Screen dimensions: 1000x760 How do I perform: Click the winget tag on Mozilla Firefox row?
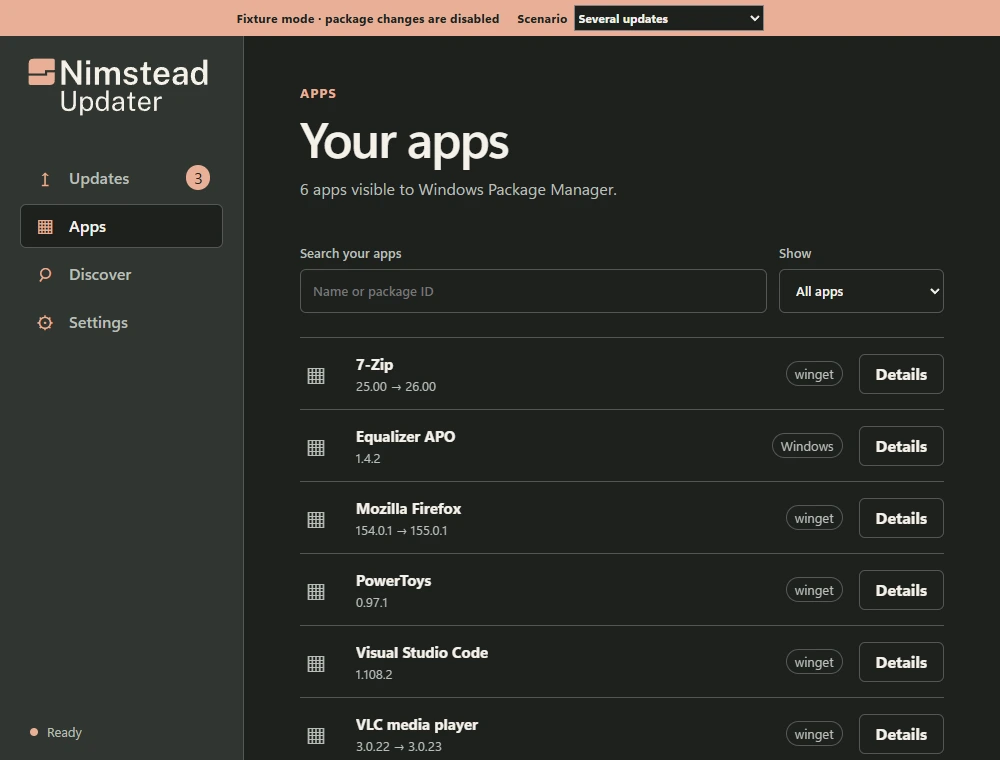coord(814,518)
